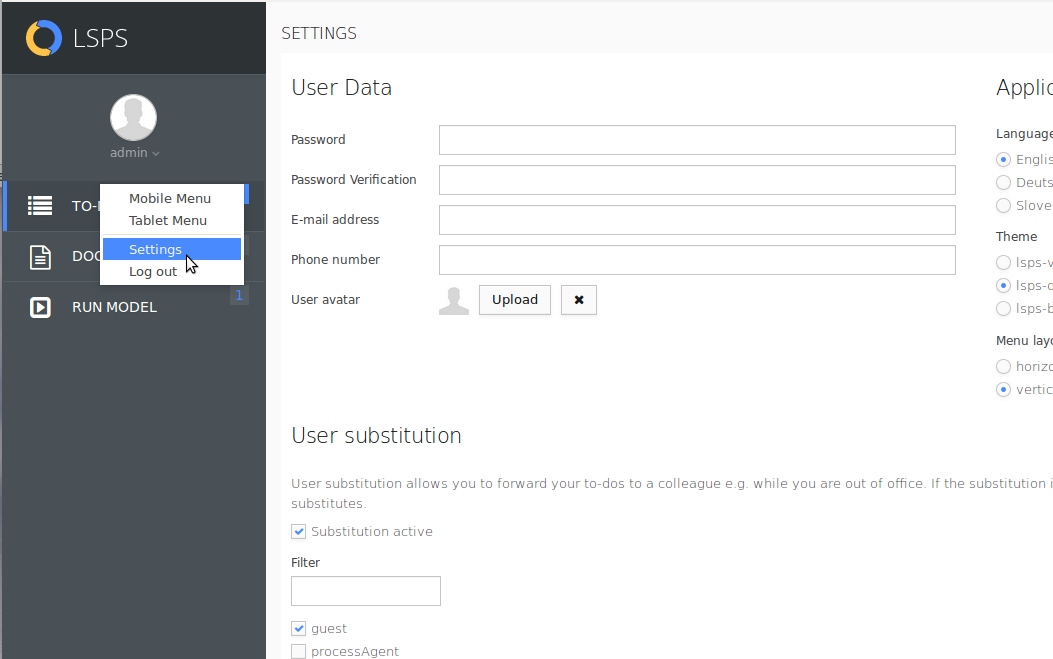
Task: Select the Deutsch language radio button
Action: click(1003, 183)
